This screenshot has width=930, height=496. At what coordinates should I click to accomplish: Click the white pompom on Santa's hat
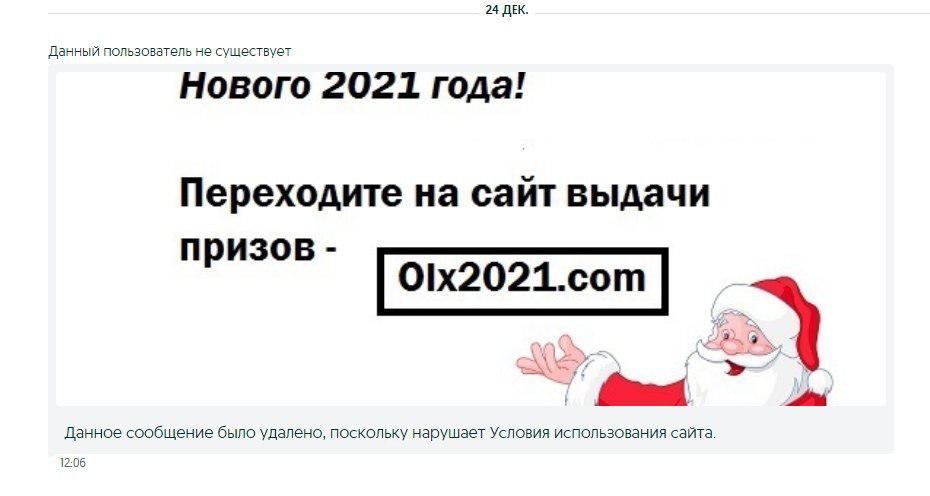click(819, 382)
